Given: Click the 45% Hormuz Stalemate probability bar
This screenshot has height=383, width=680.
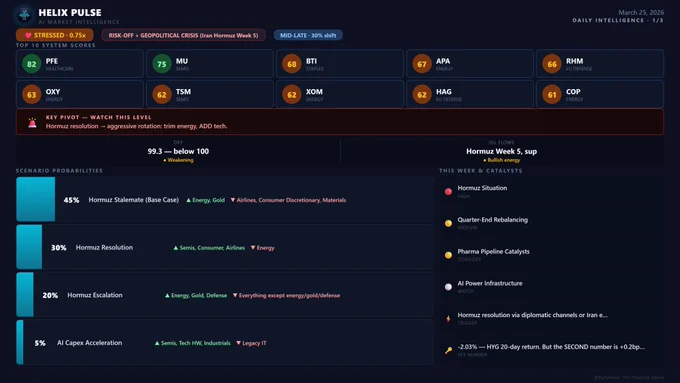Looking at the screenshot, I should click(x=36, y=199).
